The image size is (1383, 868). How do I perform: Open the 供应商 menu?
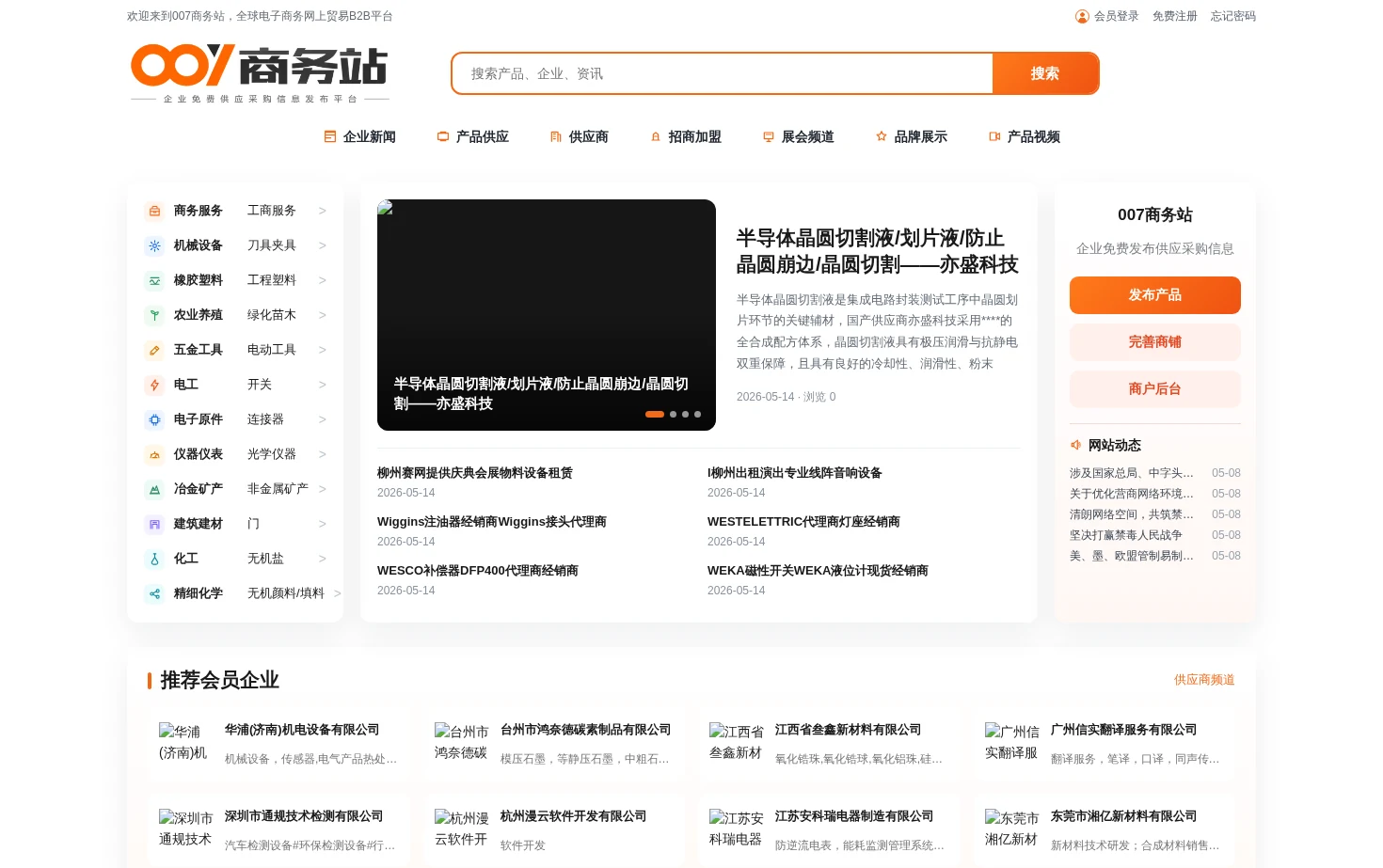click(579, 136)
